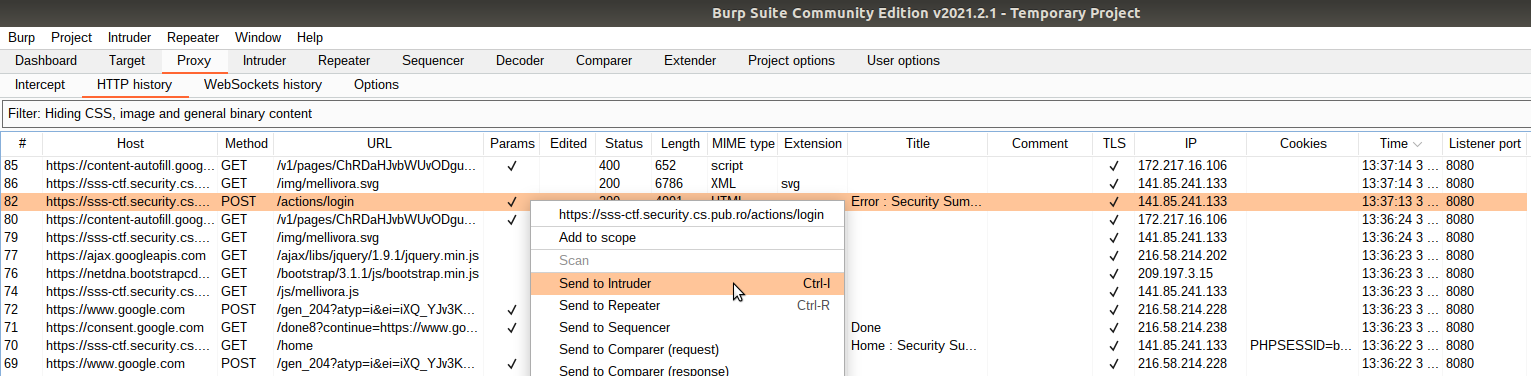
Task: Switch to the Target tab
Action: coord(127,61)
